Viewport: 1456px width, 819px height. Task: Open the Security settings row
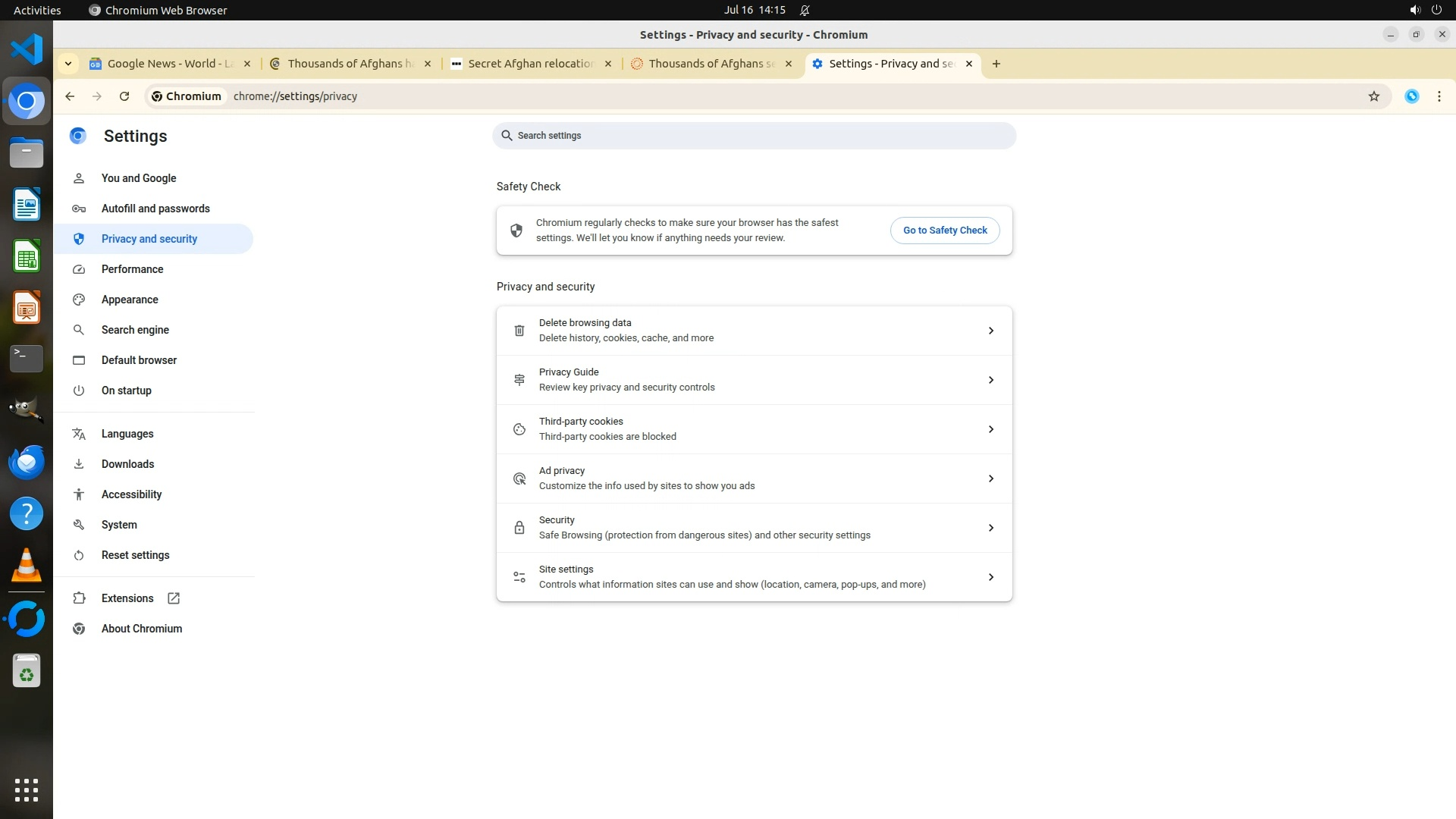coord(754,528)
